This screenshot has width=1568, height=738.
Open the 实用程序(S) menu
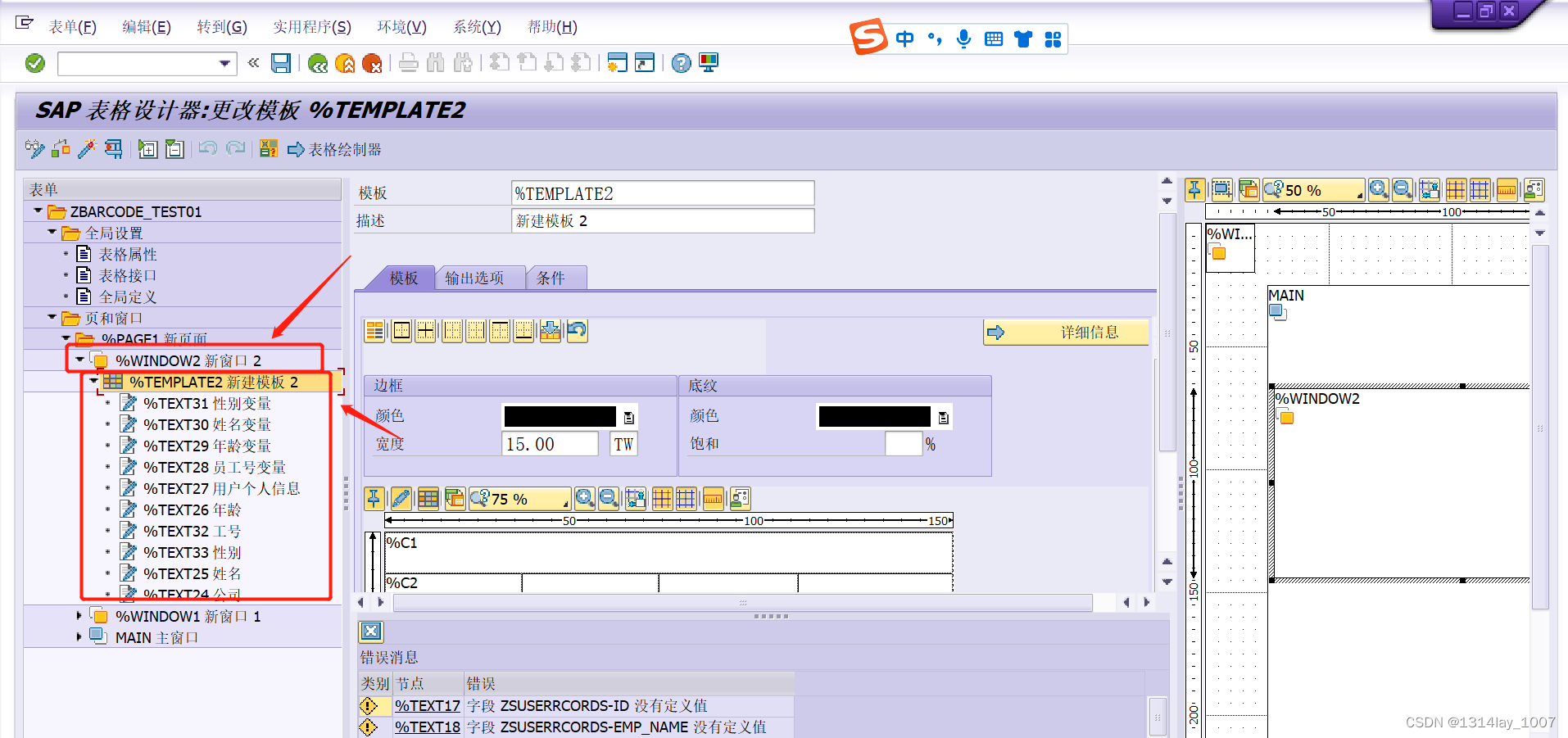click(x=312, y=27)
